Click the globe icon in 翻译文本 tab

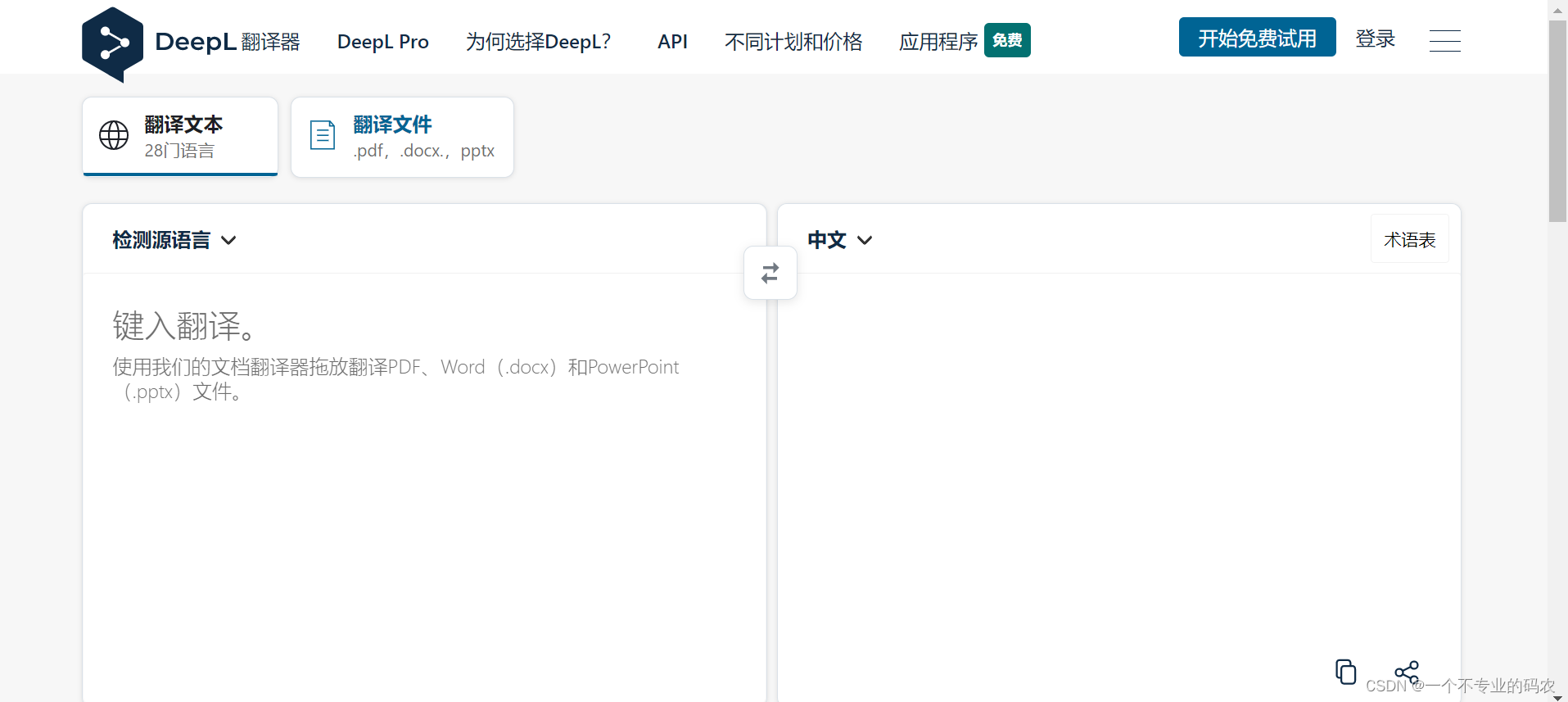tap(114, 135)
